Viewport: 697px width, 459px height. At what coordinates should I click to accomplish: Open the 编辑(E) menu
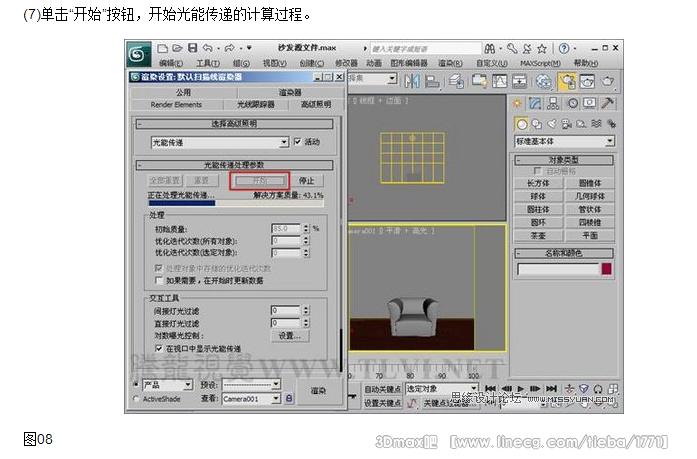click(x=171, y=64)
